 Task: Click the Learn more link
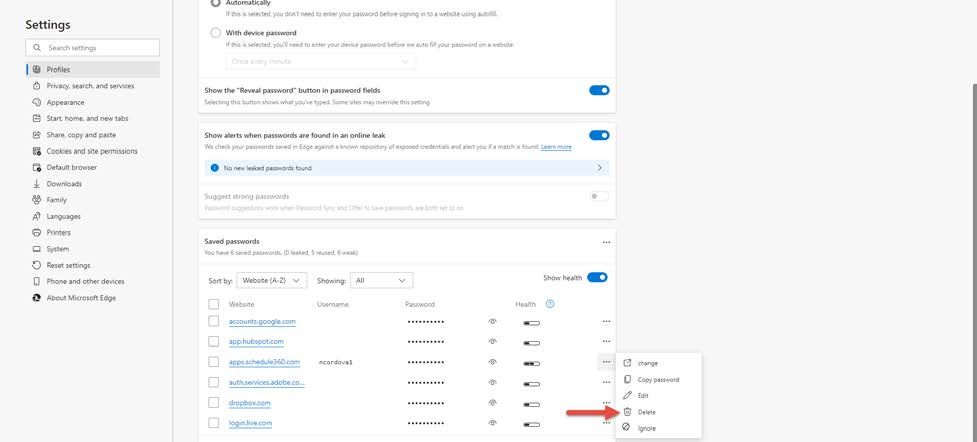[556, 147]
